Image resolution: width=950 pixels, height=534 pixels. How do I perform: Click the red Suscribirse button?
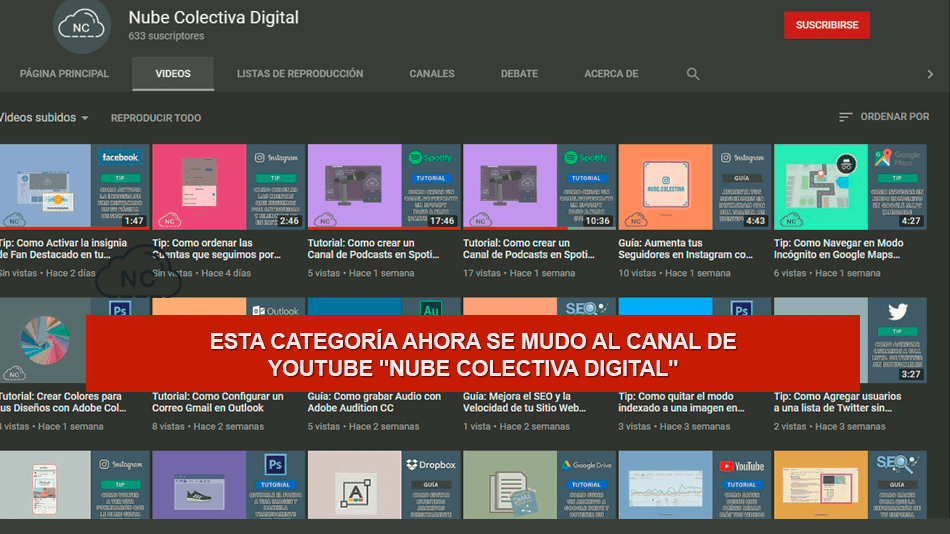826,25
